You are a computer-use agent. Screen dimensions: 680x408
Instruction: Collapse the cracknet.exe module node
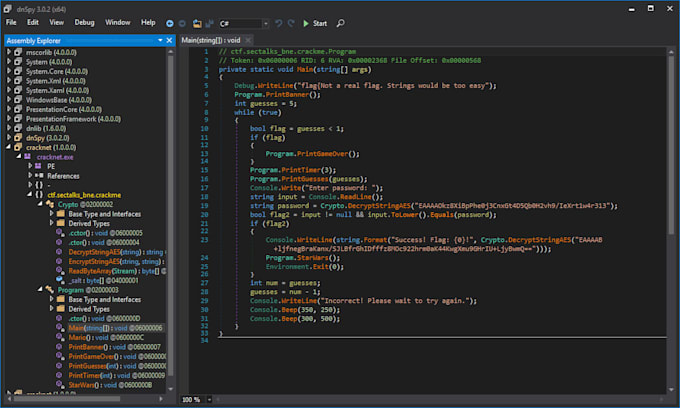[x=19, y=157]
